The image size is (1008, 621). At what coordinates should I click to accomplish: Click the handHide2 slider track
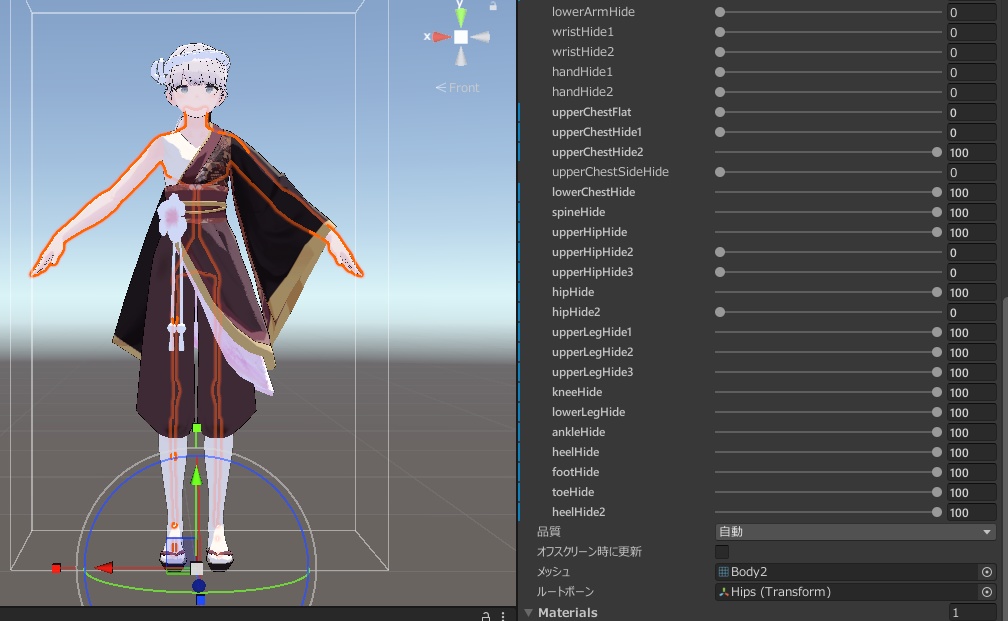pos(829,92)
